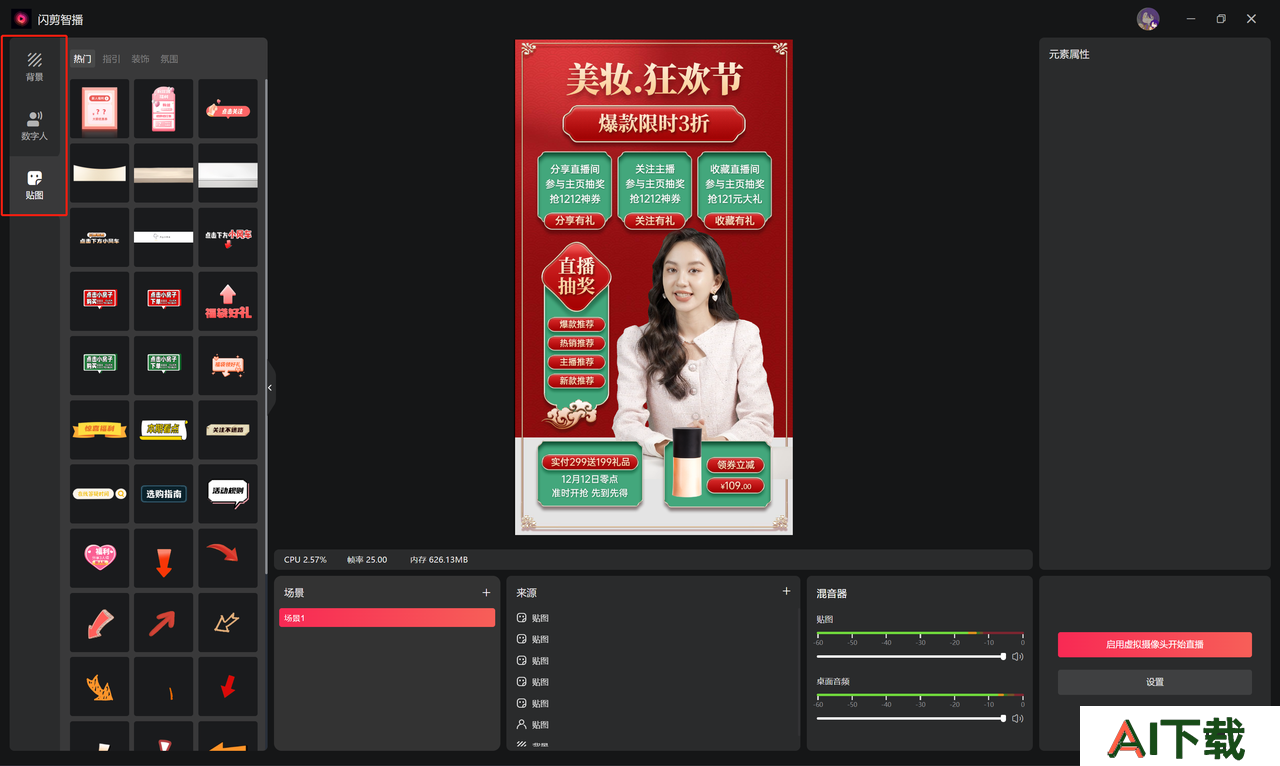Image resolution: width=1280 pixels, height=766 pixels.
Task: Open the 数字人 digital human section
Action: point(34,126)
